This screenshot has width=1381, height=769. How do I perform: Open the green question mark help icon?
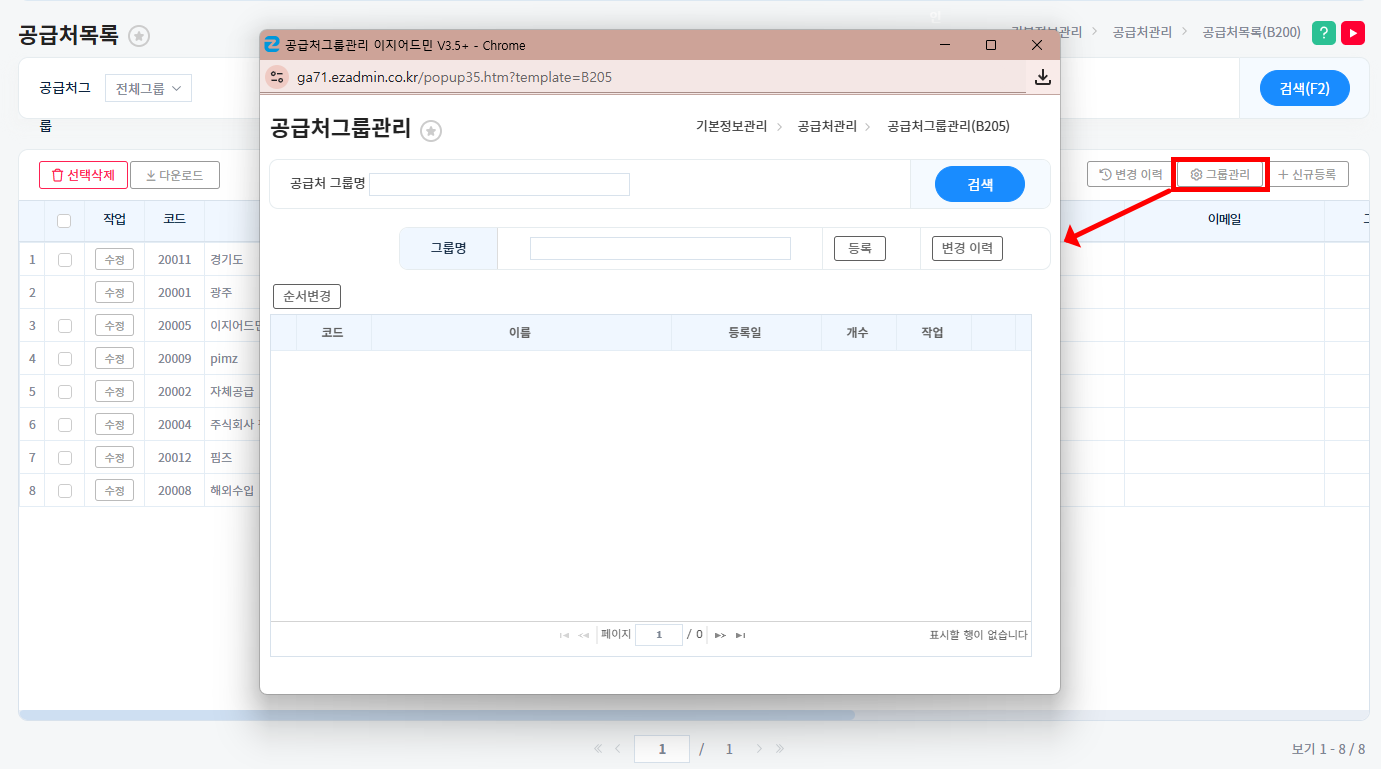(1323, 33)
